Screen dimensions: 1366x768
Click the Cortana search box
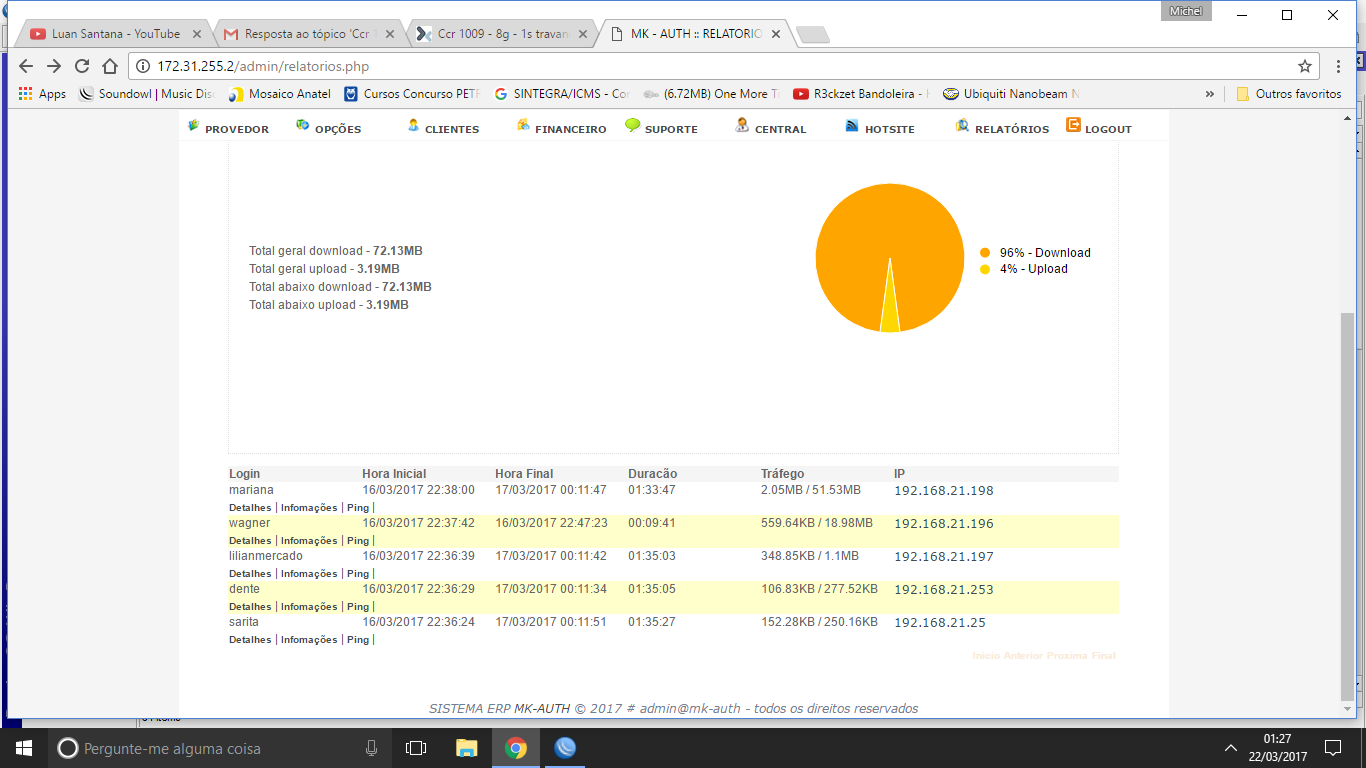coord(219,748)
